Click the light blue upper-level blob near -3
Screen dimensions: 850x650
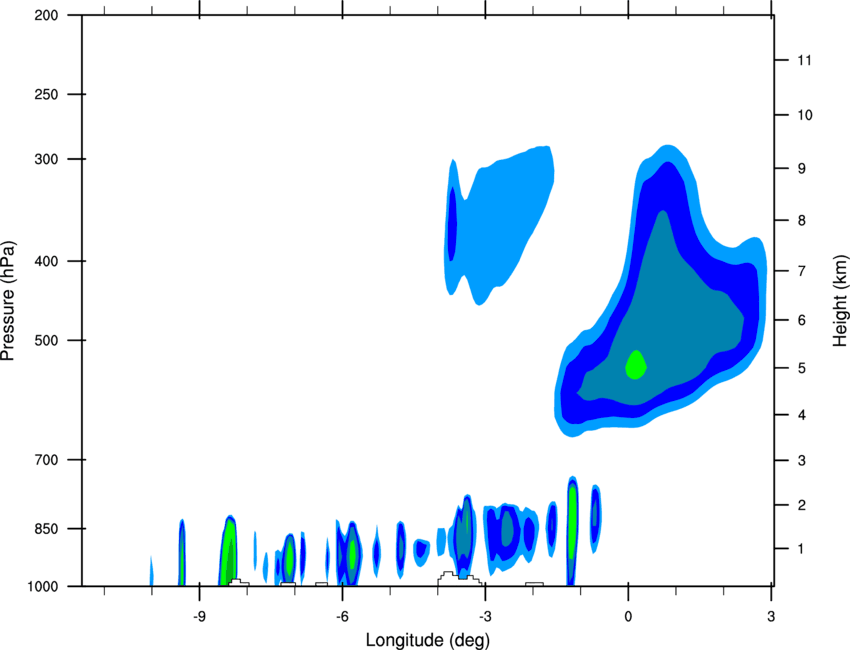[501, 228]
